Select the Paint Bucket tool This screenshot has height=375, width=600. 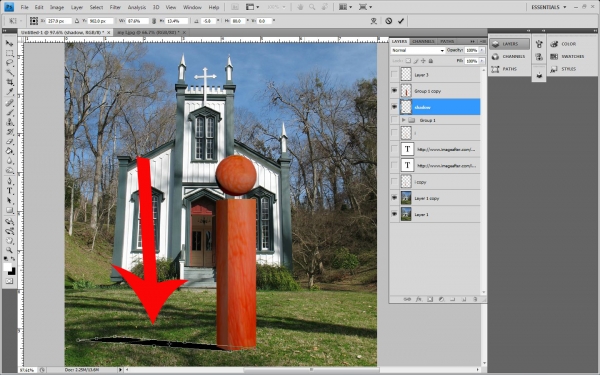click(9, 151)
